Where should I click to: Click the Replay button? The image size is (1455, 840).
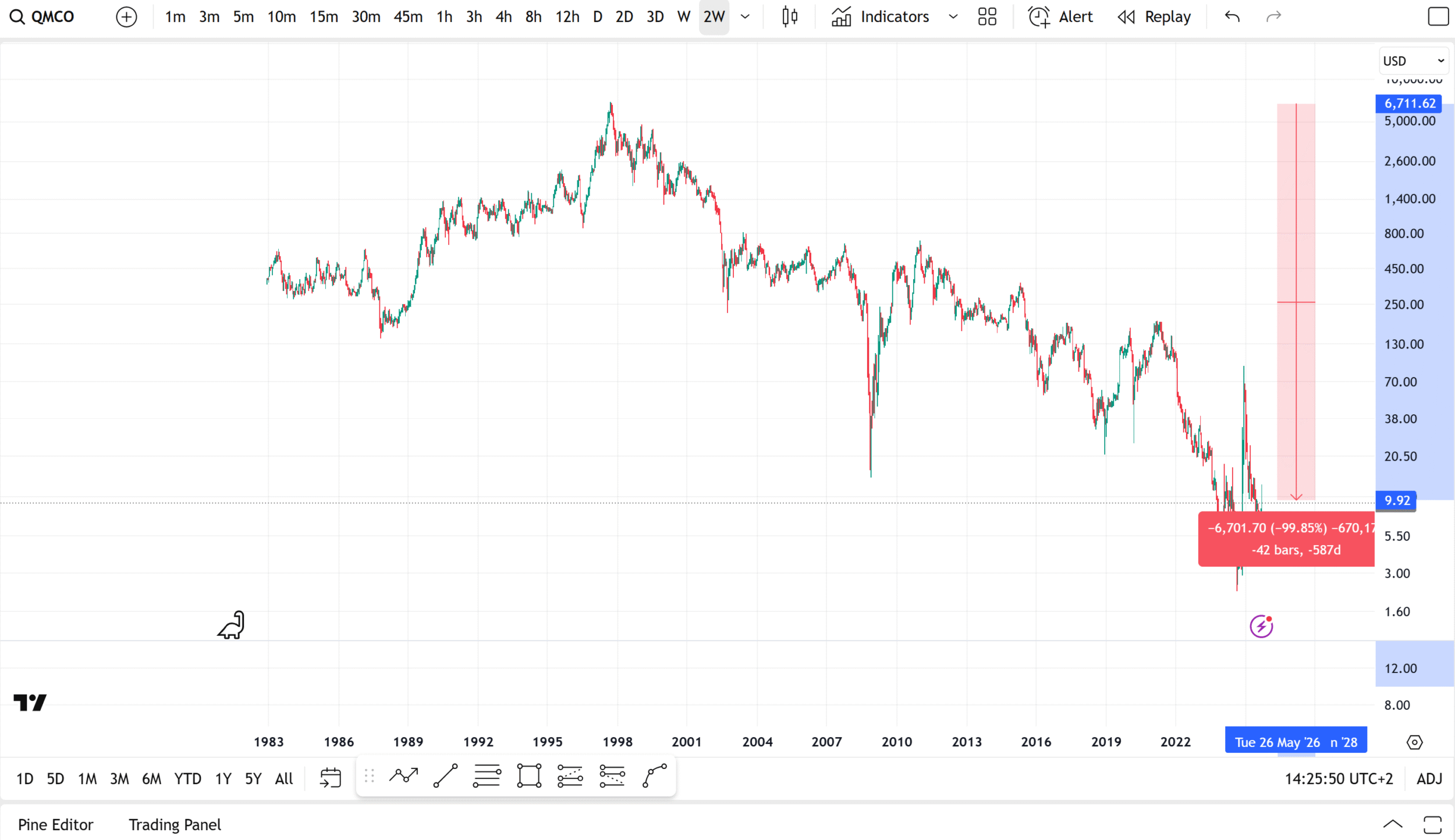(1155, 17)
